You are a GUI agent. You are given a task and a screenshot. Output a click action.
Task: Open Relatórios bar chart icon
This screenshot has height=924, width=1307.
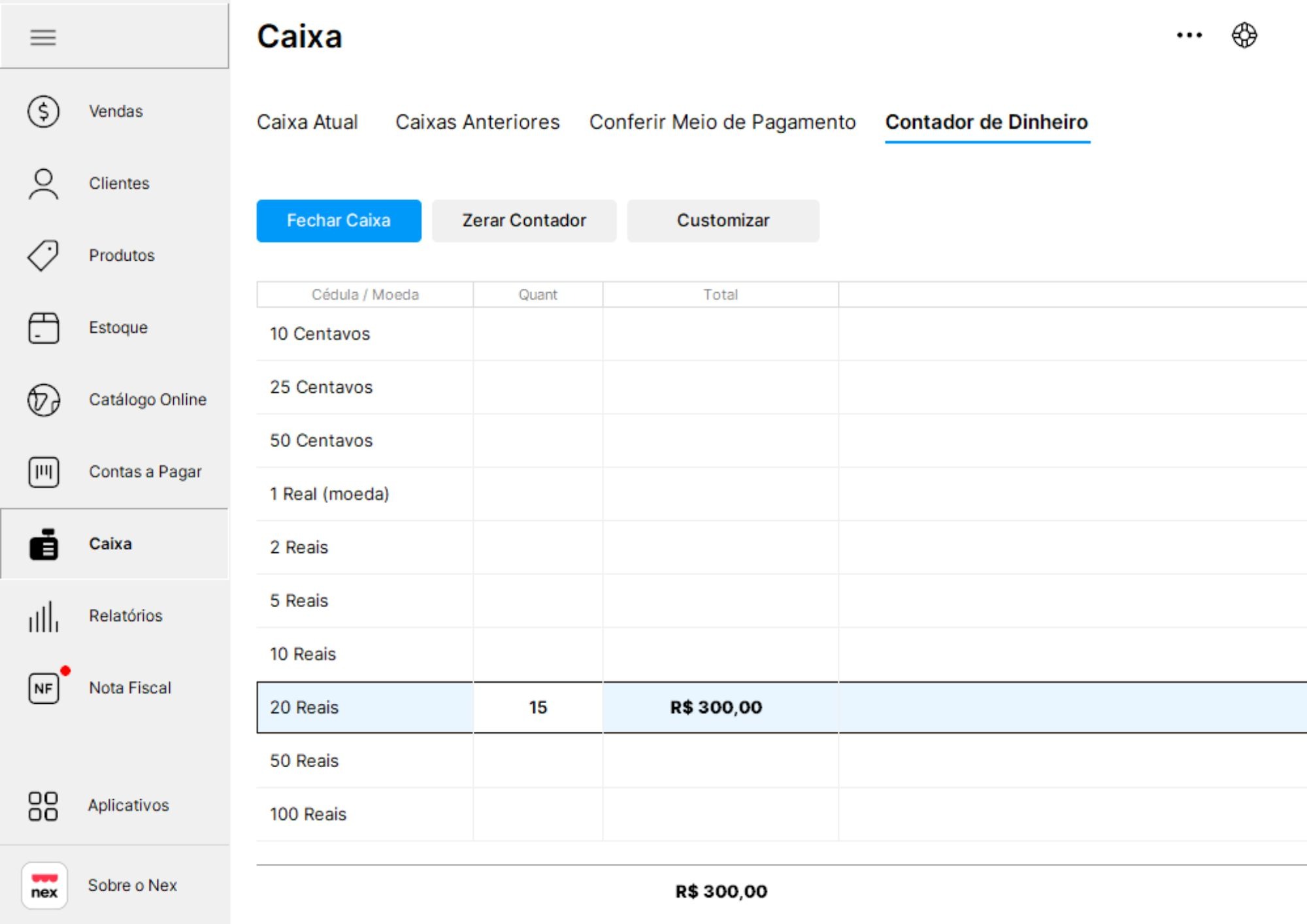pos(43,616)
